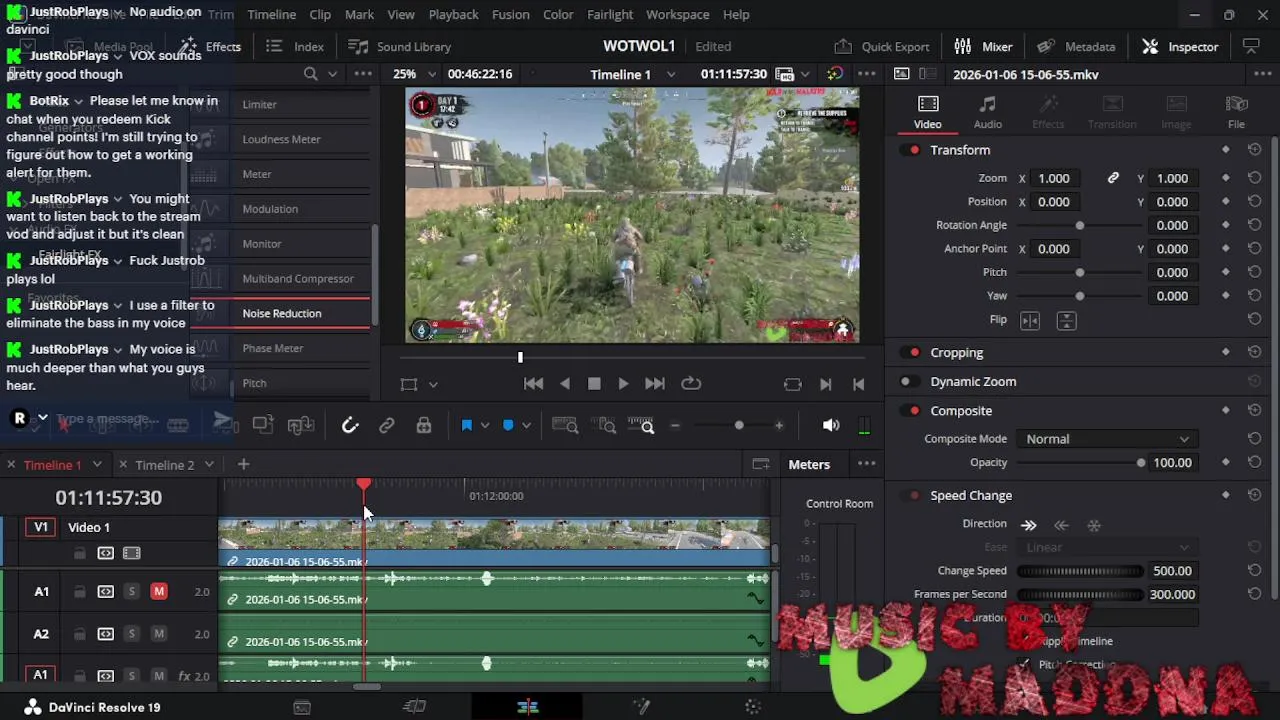Click the timeline zoom slider handle
The width and height of the screenshot is (1280, 720).
(739, 426)
